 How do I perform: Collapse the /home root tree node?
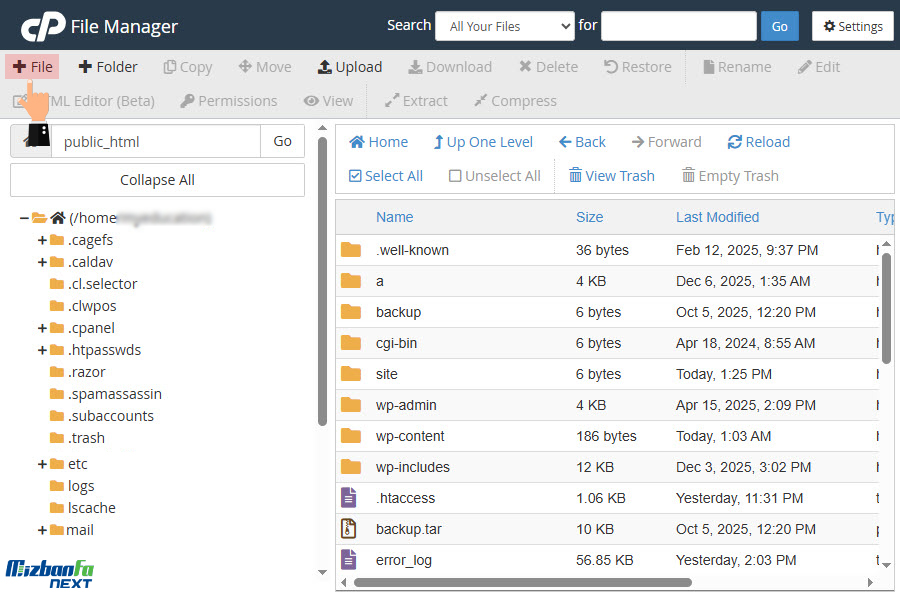point(24,218)
